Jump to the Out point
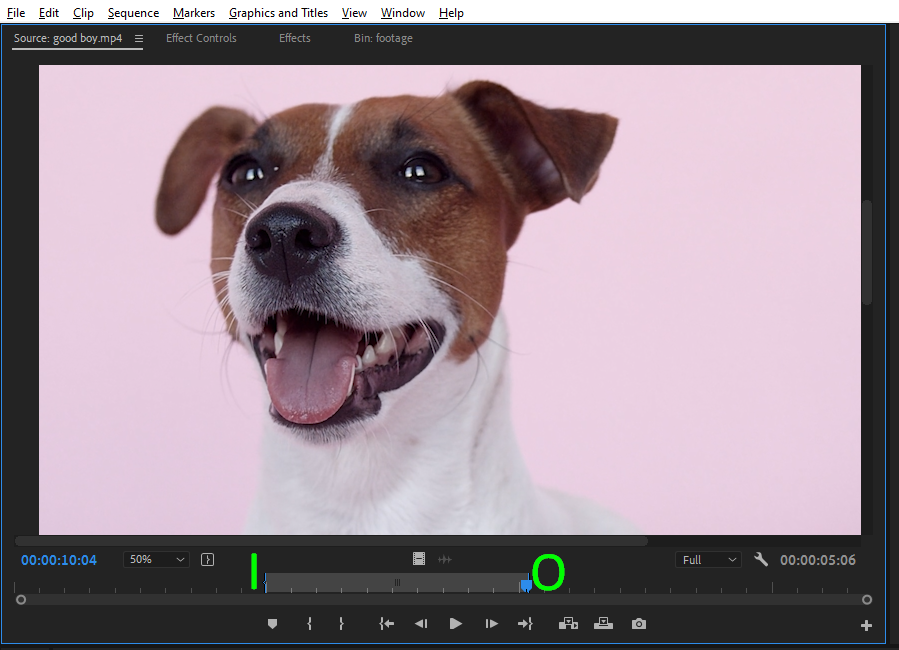The image size is (899, 650). [525, 624]
